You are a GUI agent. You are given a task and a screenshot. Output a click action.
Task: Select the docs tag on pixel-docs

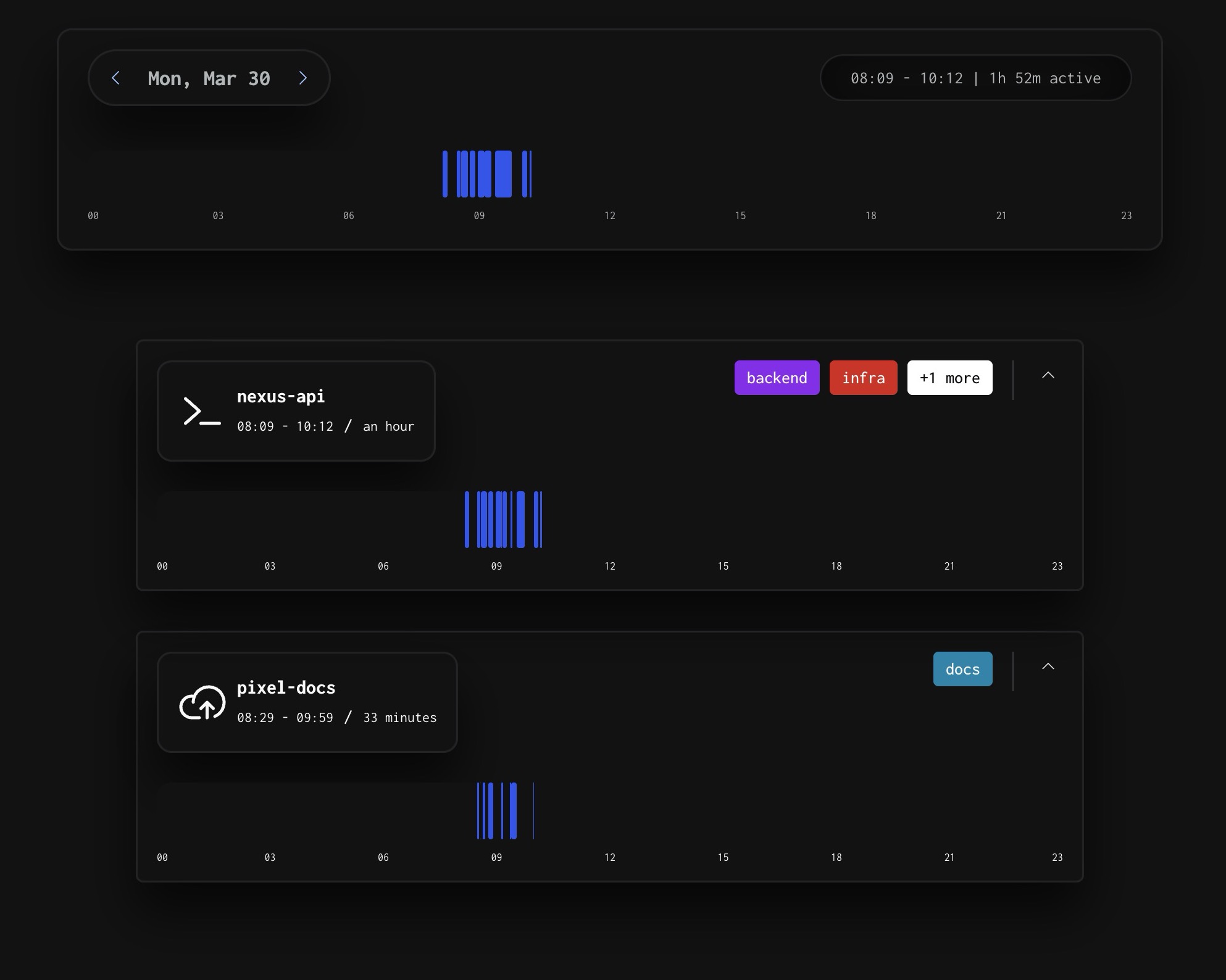tap(962, 668)
